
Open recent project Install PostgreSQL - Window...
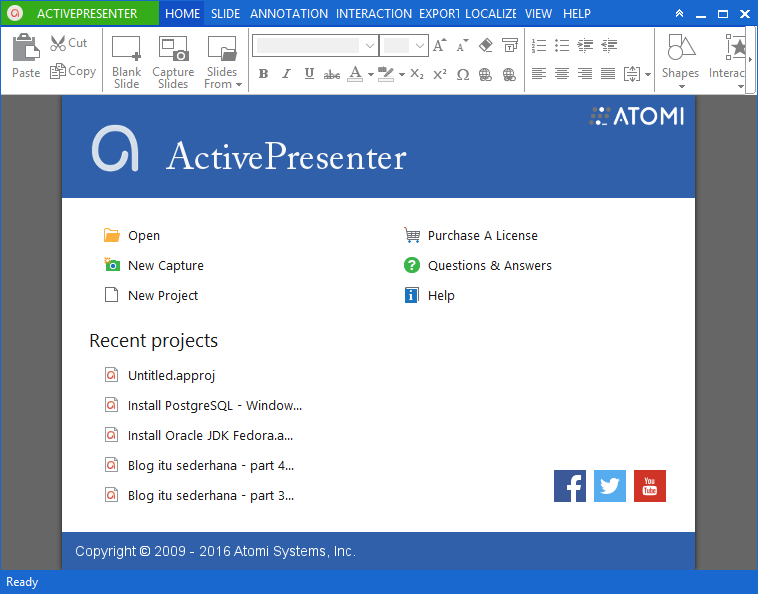(x=203, y=406)
